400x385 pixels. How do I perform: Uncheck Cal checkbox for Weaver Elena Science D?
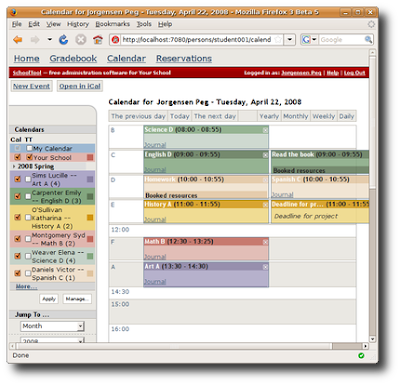point(18,256)
